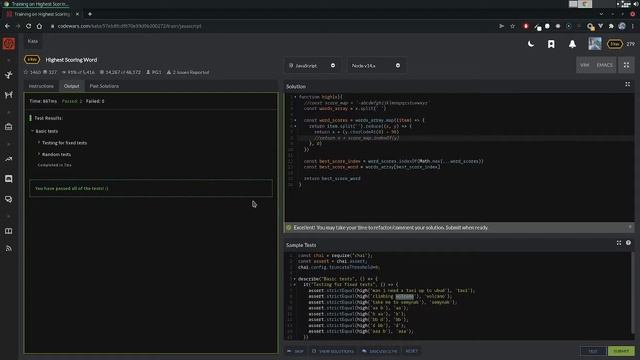The image size is (640, 360).
Task: Click the Highest Scoring Word title
Action: pyautogui.click(x=71, y=60)
